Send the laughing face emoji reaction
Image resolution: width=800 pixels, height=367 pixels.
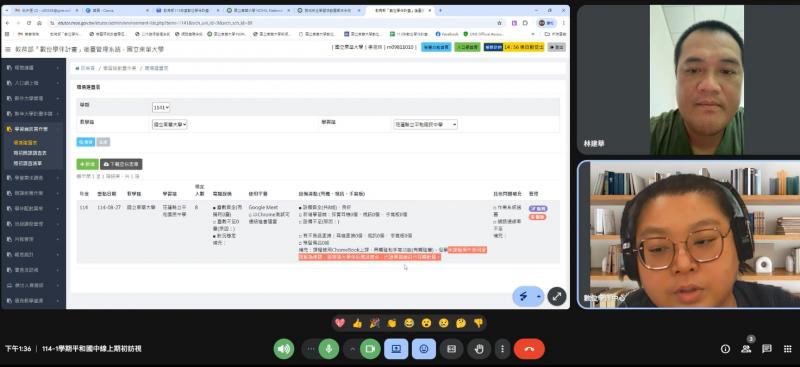(x=409, y=323)
